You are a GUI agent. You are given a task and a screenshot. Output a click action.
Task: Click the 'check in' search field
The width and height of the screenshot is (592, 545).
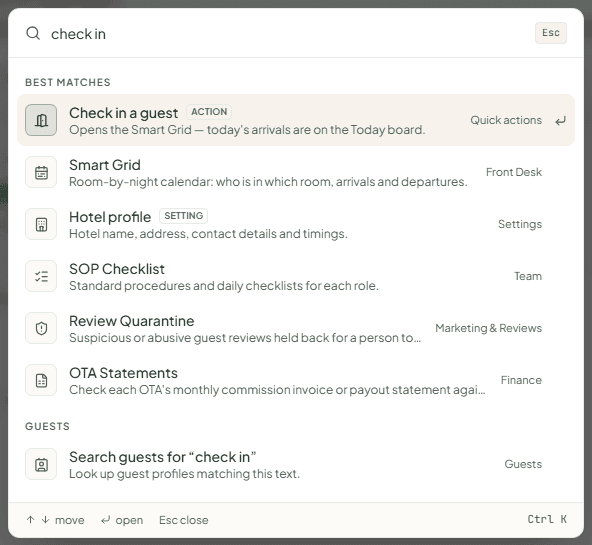pyautogui.click(x=287, y=34)
